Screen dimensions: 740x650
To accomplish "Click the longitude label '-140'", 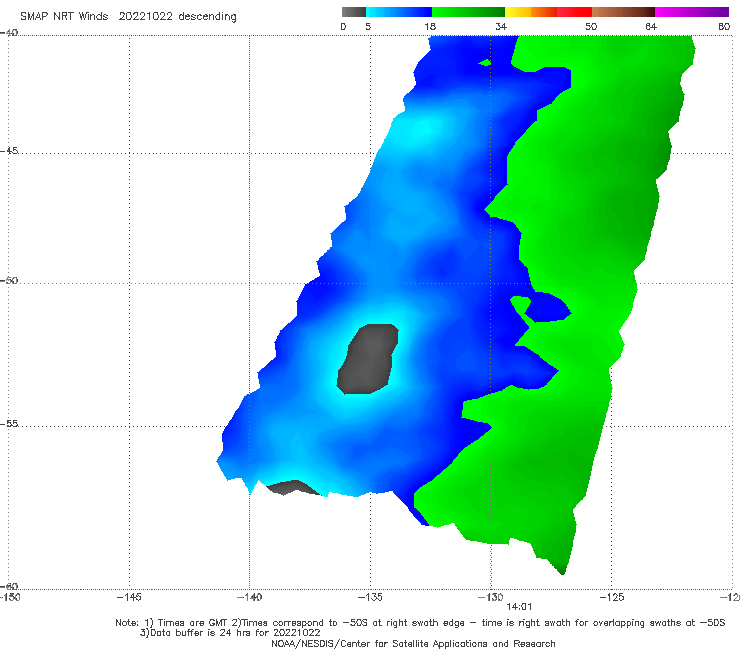I will coord(249,597).
